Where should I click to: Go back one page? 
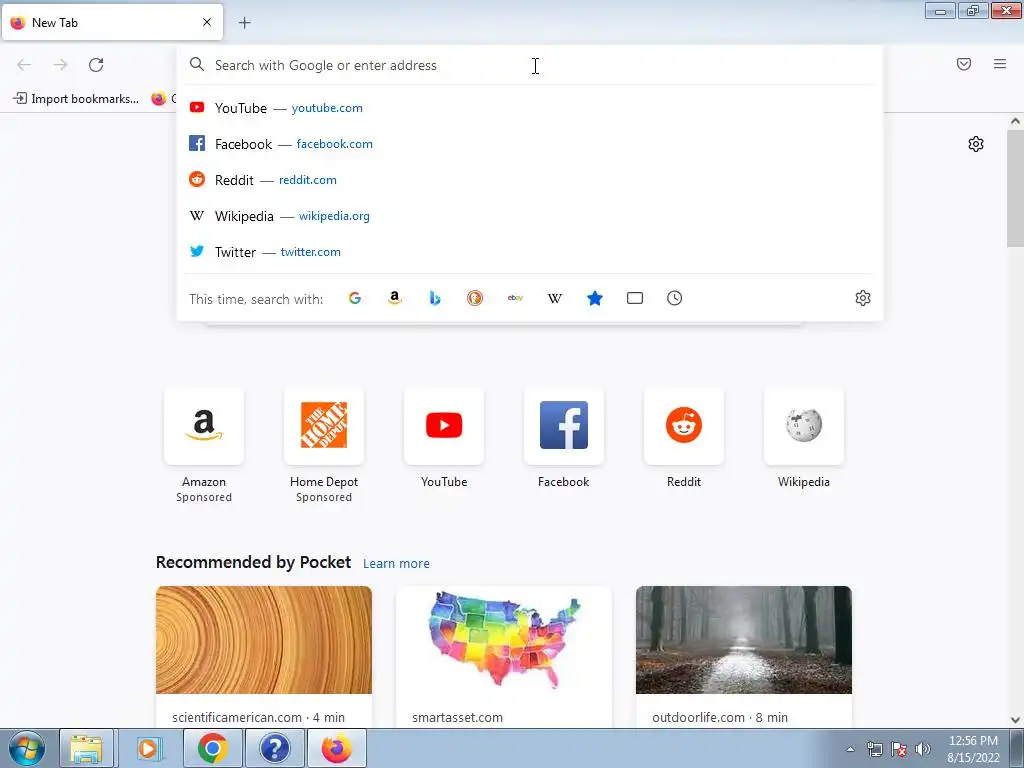tap(24, 65)
